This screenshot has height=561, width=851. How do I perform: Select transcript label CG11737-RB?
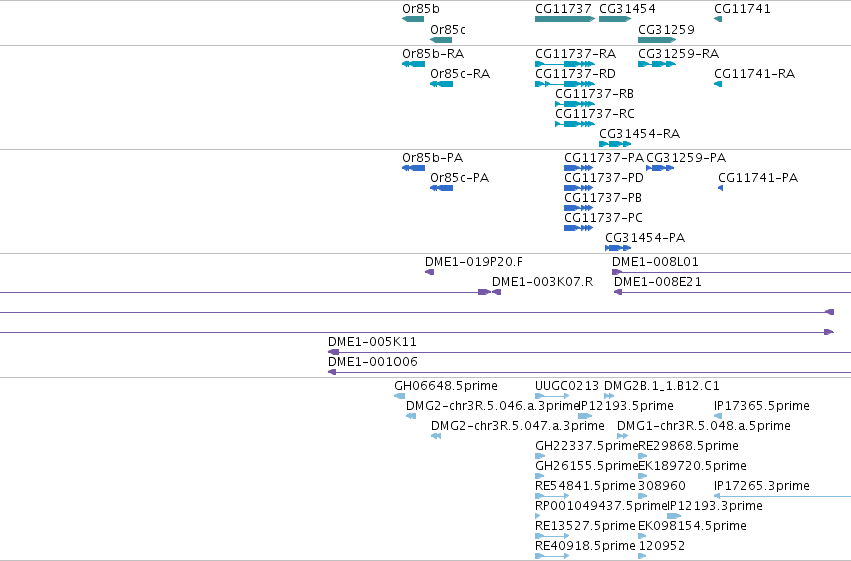(594, 94)
